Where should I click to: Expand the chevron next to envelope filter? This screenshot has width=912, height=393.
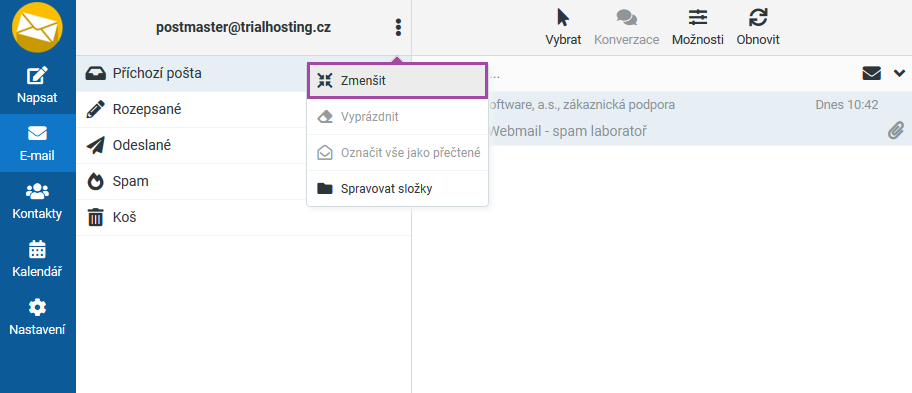(x=899, y=73)
